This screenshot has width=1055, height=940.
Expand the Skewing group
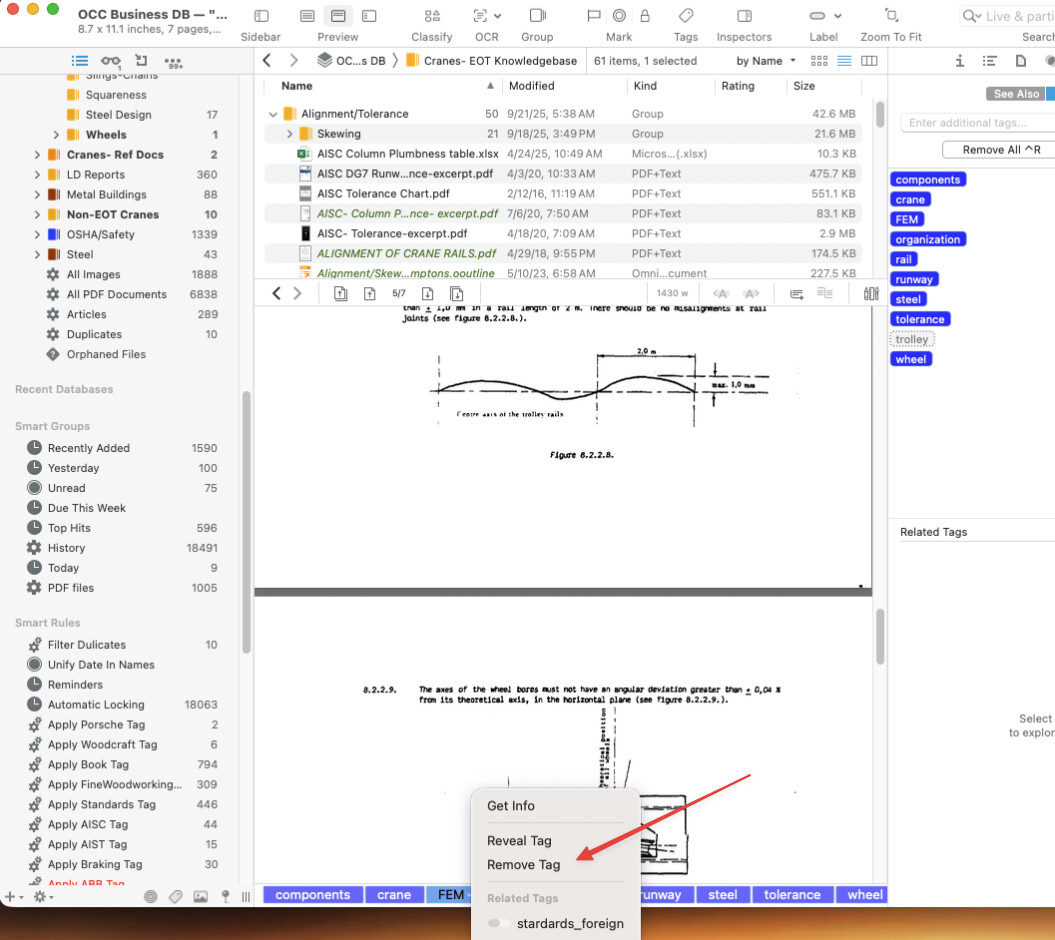(289, 134)
